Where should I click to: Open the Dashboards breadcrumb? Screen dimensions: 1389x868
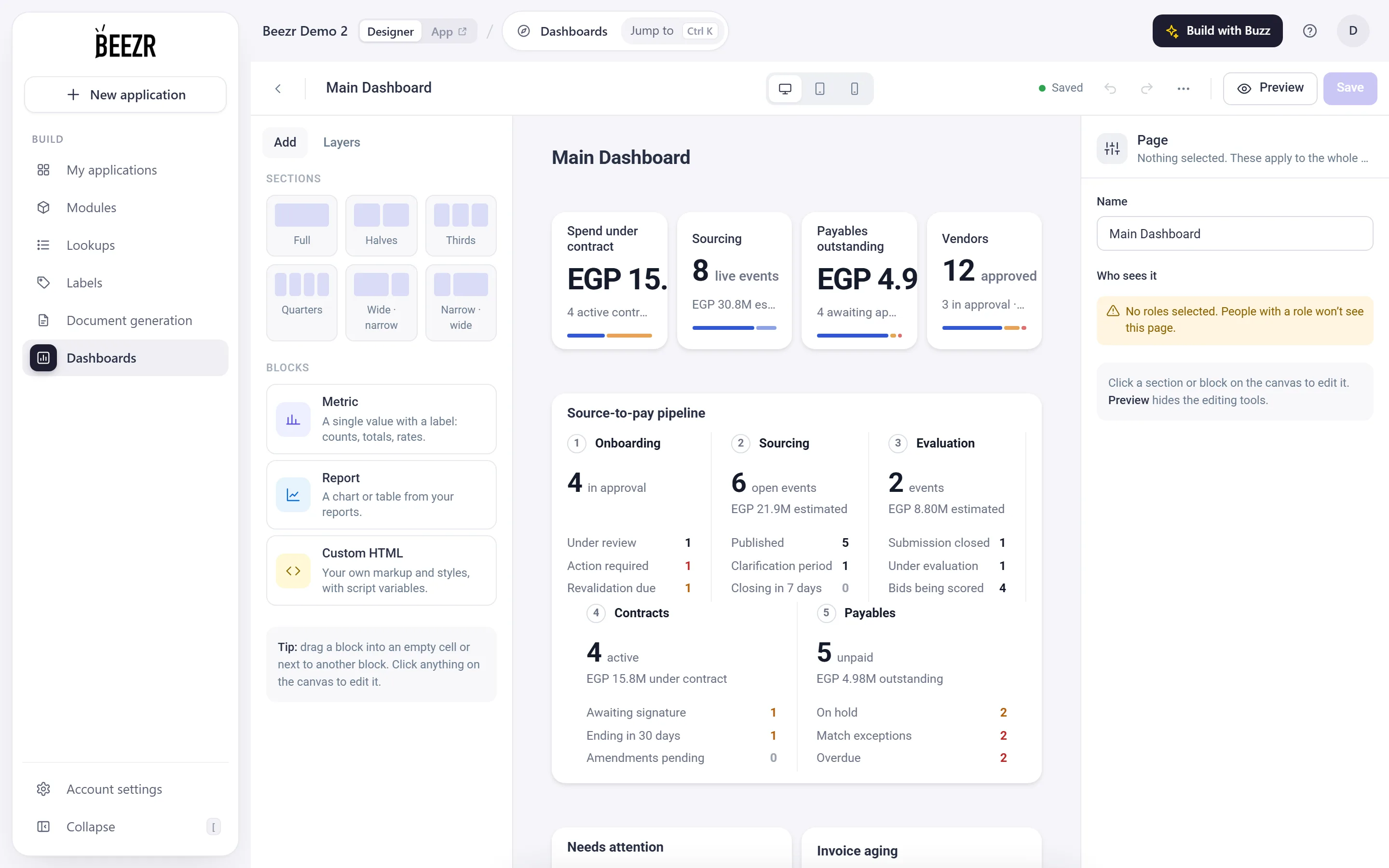[x=562, y=31]
